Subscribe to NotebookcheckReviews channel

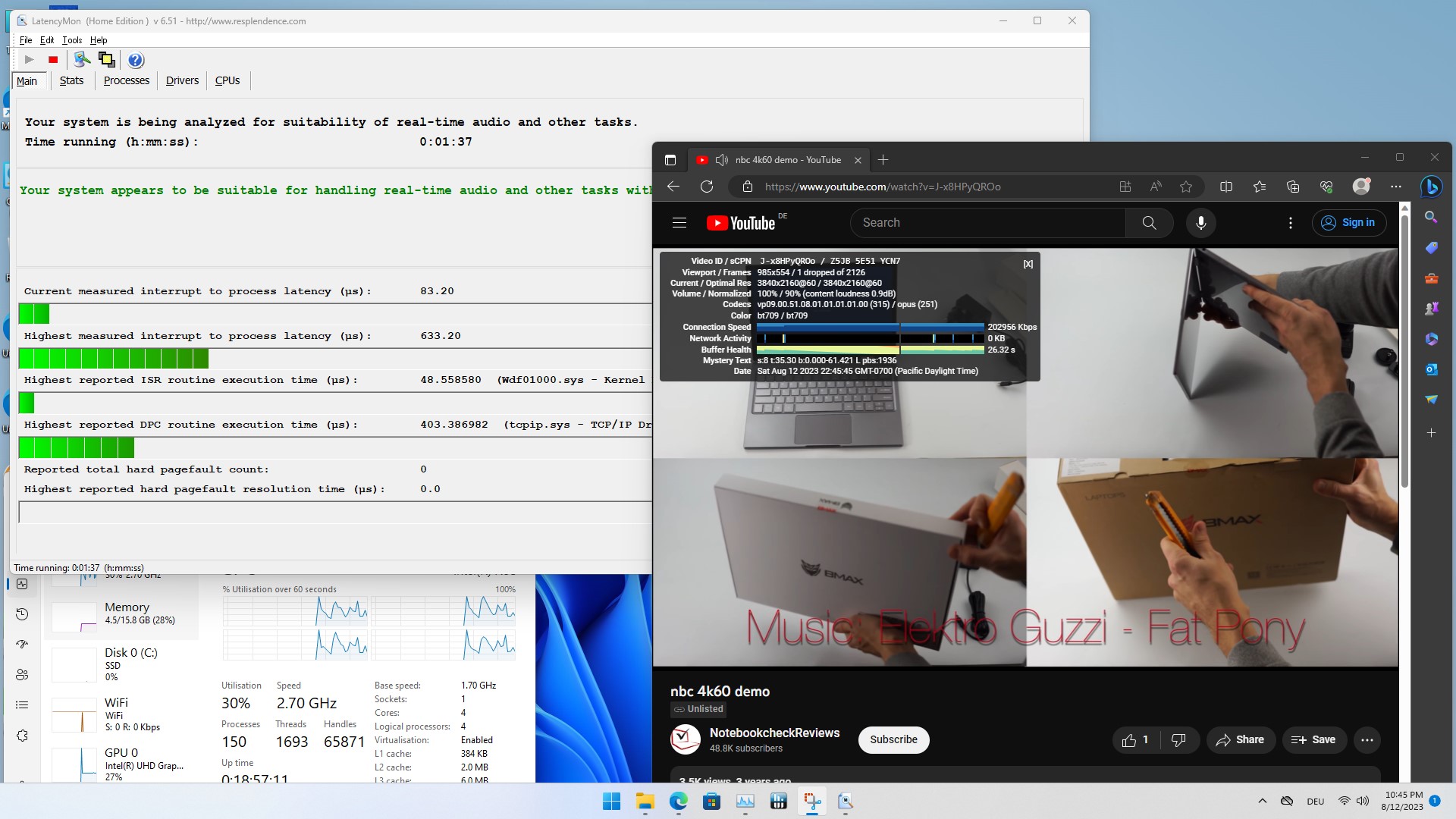tap(893, 740)
